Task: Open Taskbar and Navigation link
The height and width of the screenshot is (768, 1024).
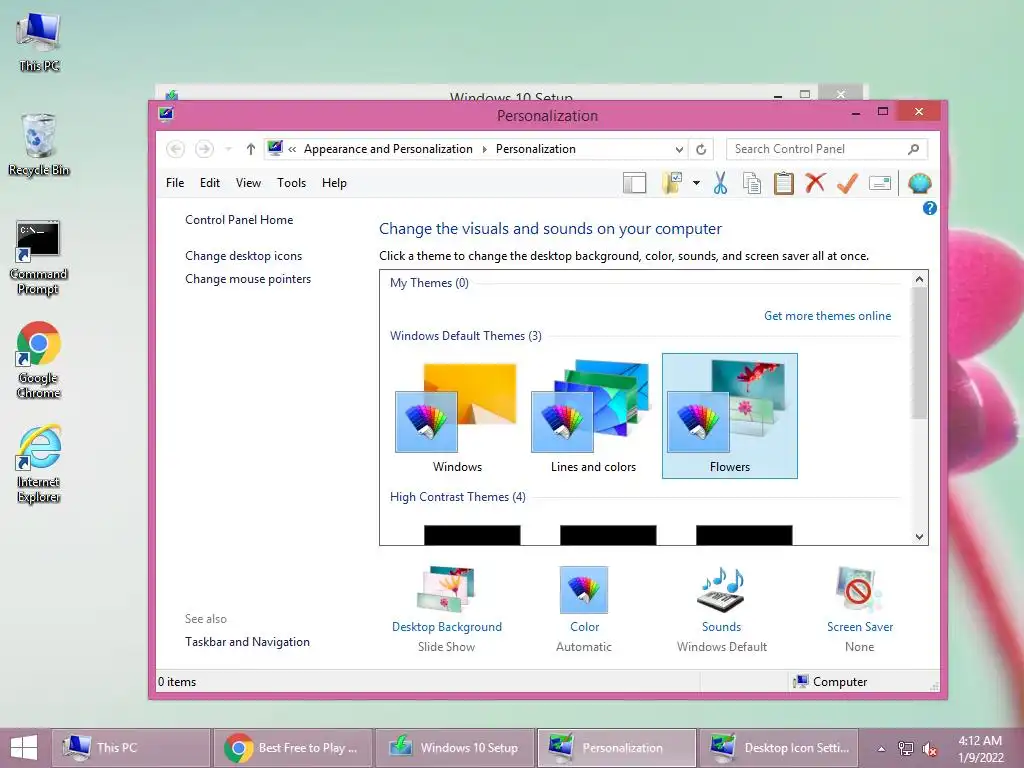Action: (248, 642)
